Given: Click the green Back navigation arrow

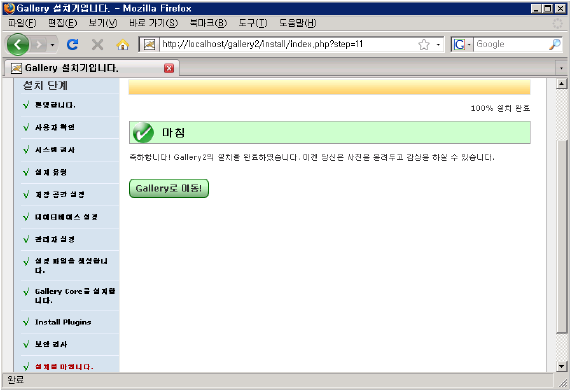Looking at the screenshot, I should [x=17, y=44].
